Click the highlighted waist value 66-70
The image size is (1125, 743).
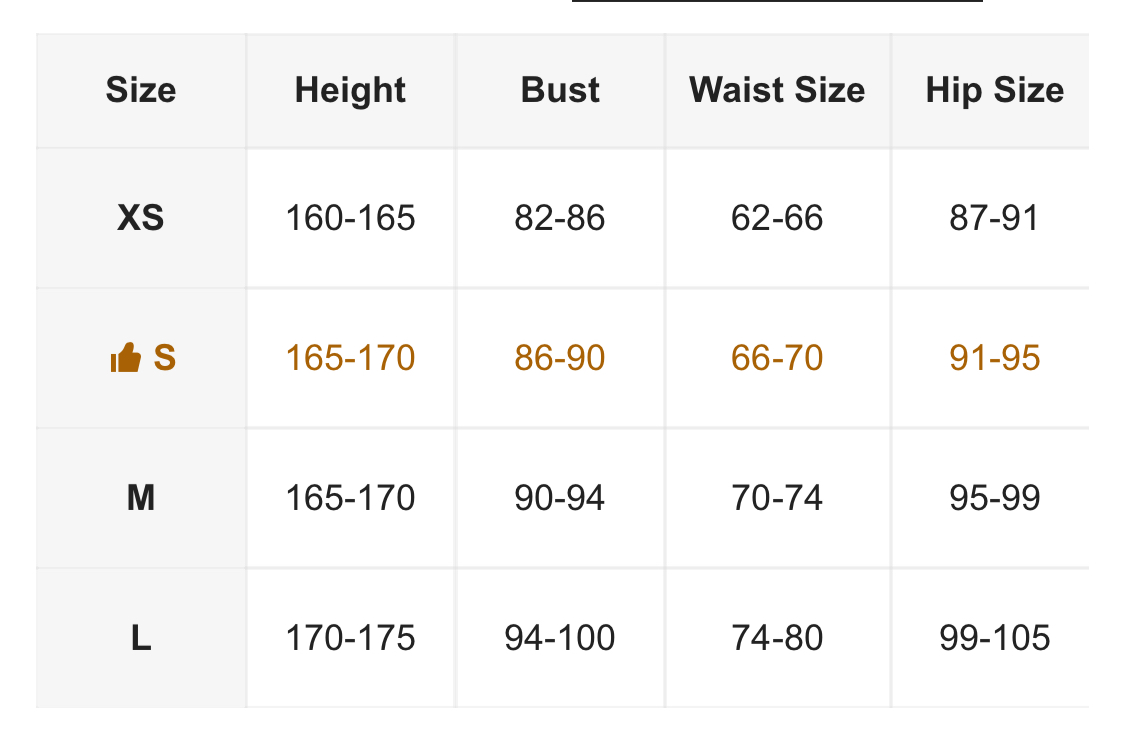pos(777,358)
